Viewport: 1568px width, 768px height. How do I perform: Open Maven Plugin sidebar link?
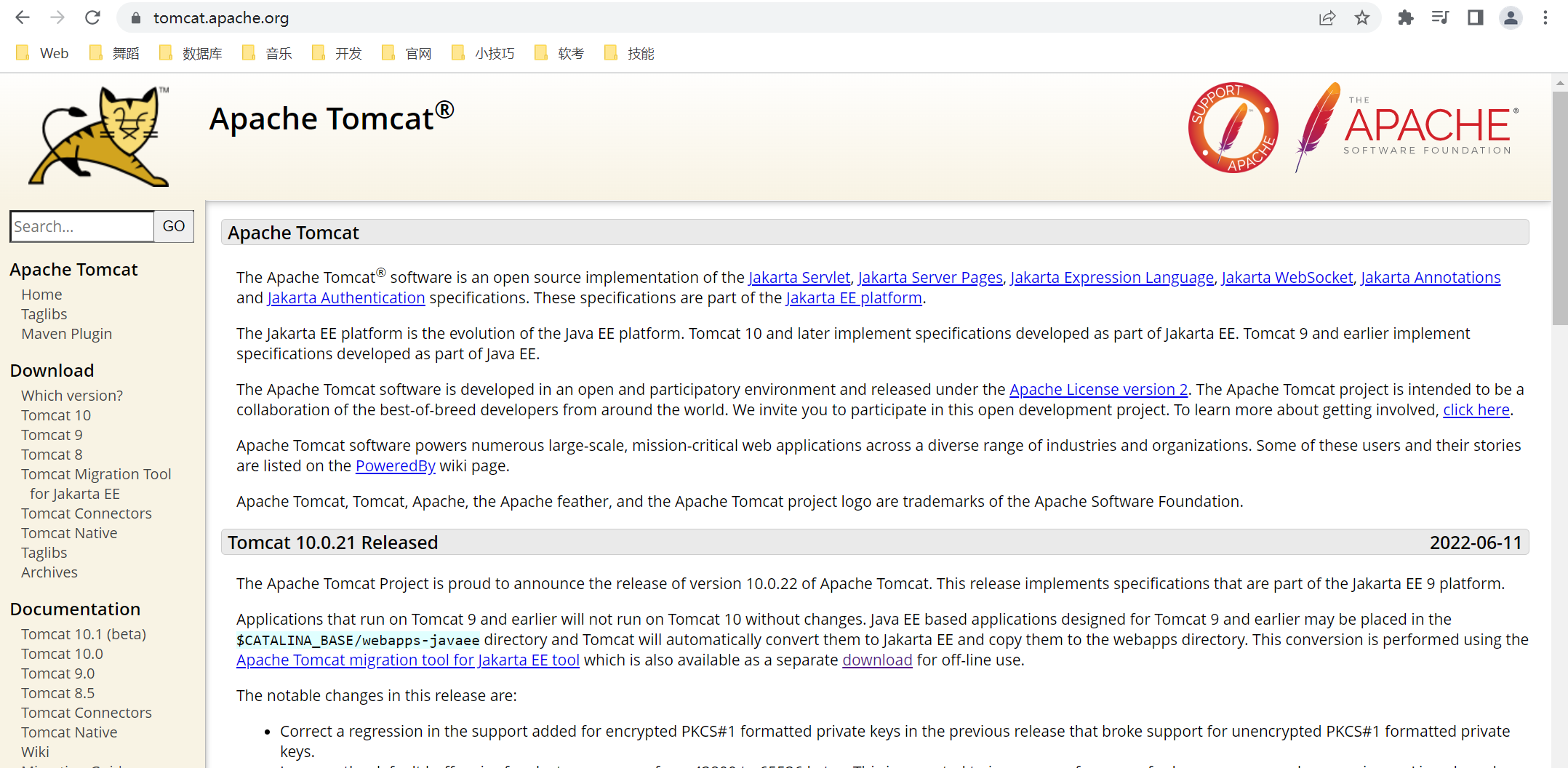tap(66, 334)
